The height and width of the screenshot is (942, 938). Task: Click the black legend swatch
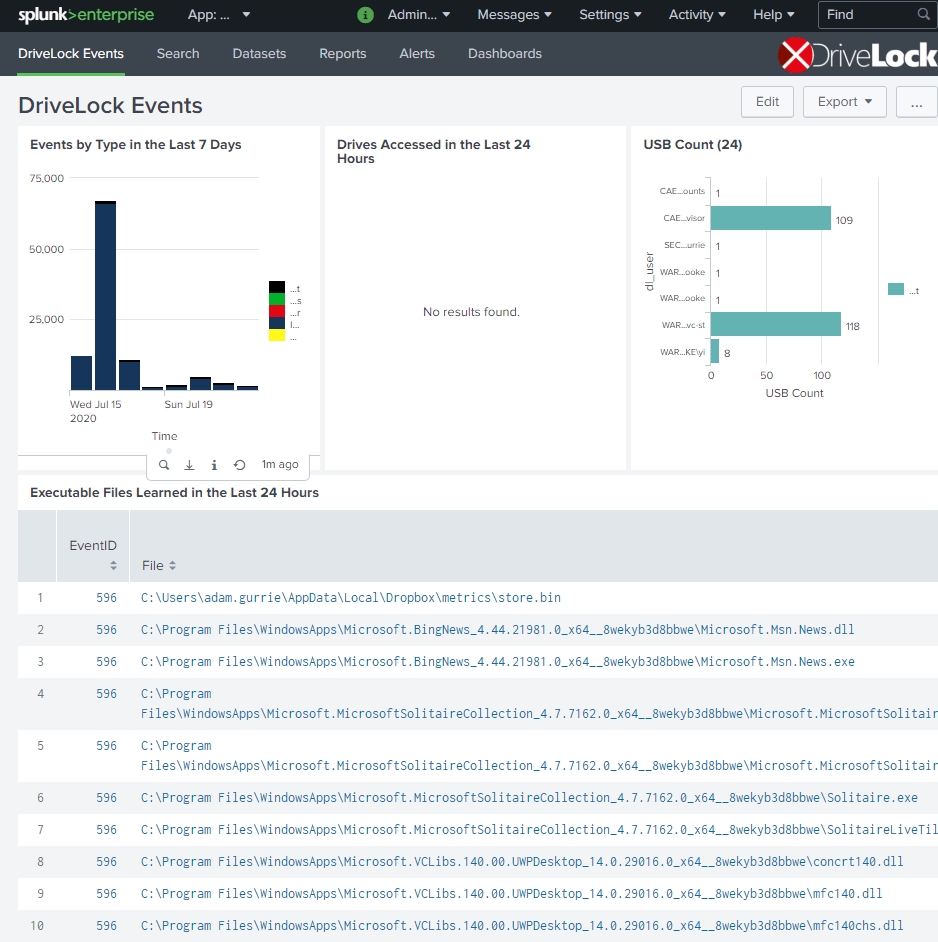pos(277,287)
